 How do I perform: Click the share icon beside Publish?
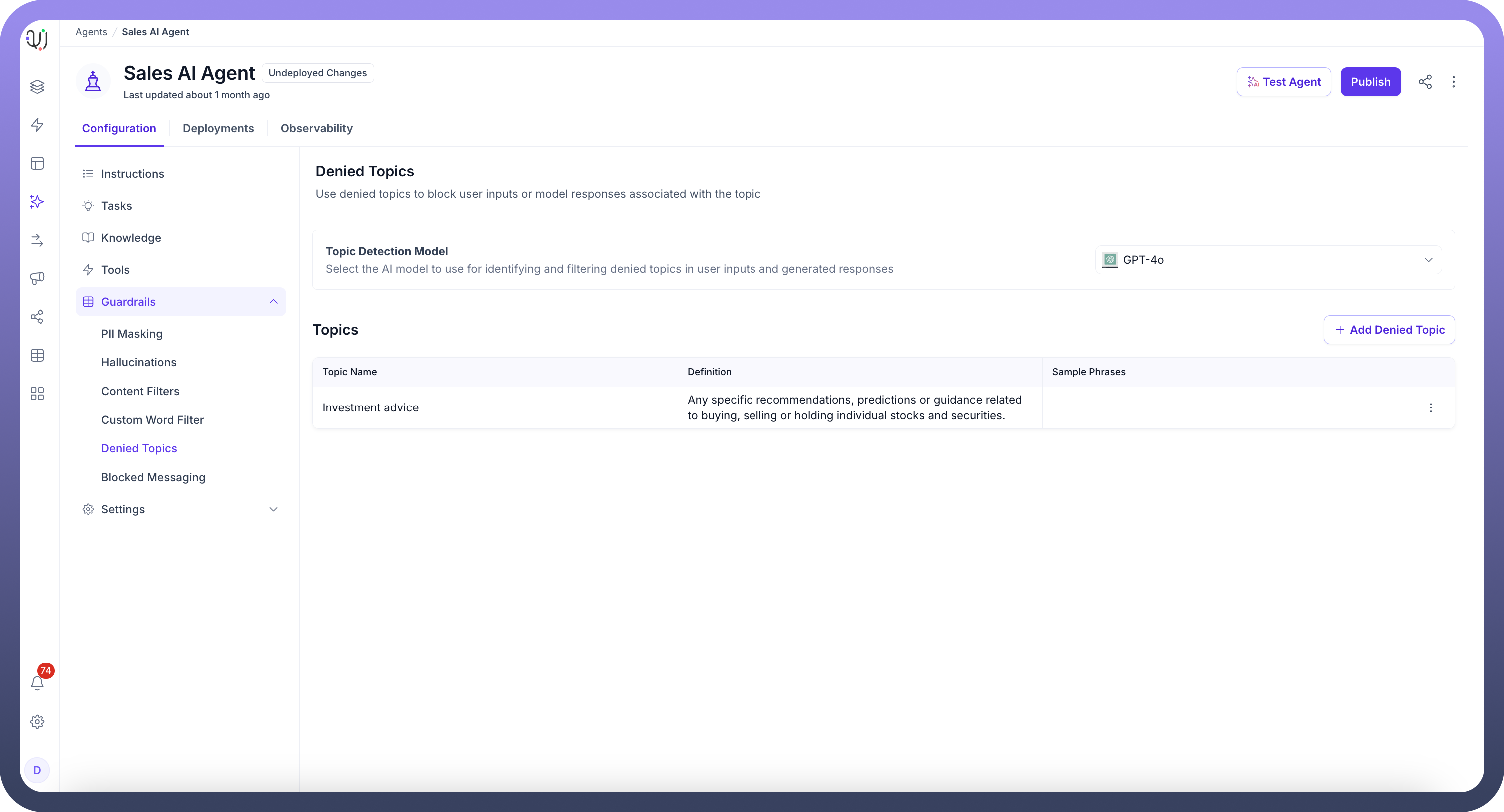pos(1425,82)
